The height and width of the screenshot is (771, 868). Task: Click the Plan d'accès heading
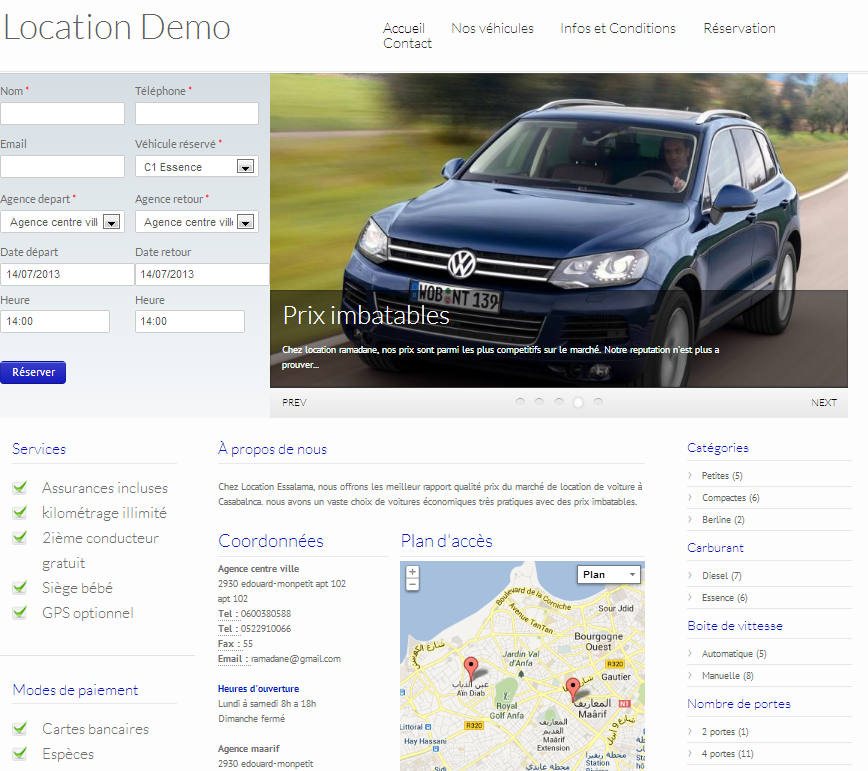[x=447, y=541]
